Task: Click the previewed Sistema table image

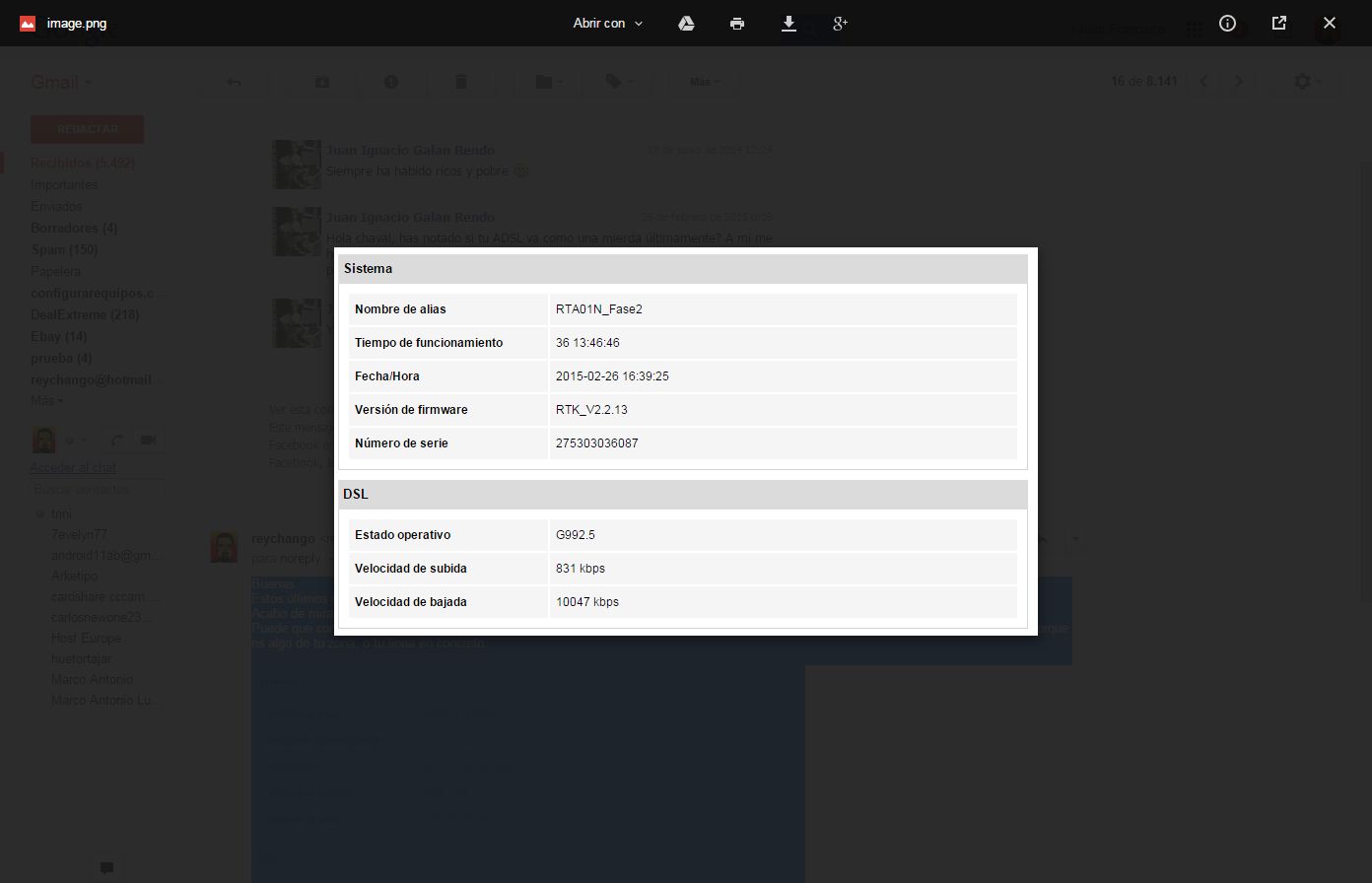Action: [x=685, y=441]
